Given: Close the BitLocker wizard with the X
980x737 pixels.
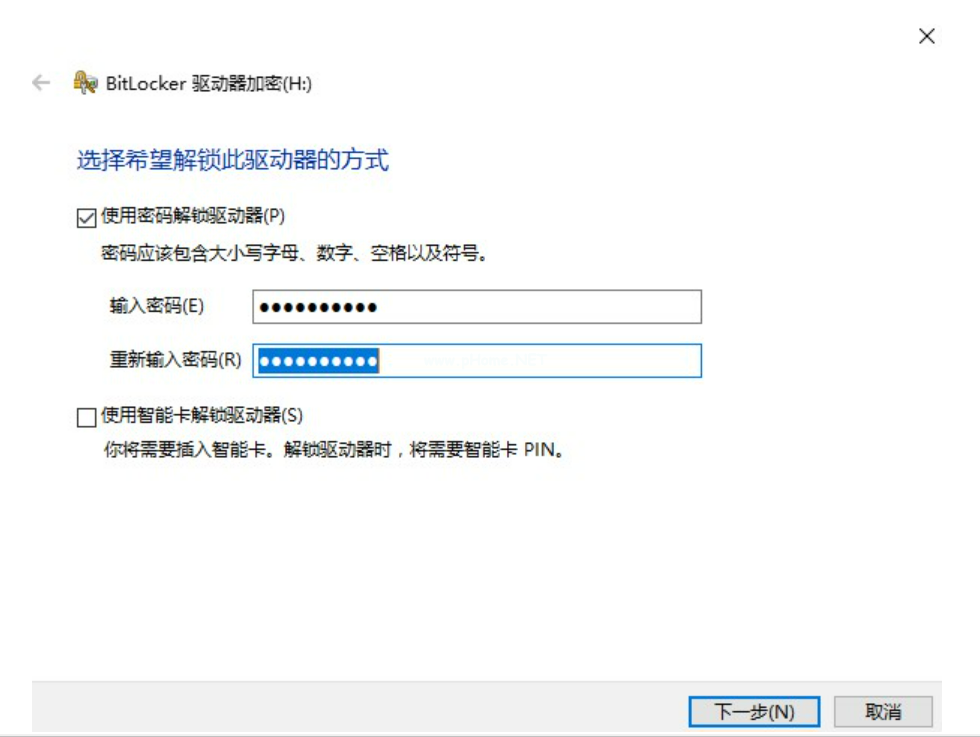Looking at the screenshot, I should (926, 36).
